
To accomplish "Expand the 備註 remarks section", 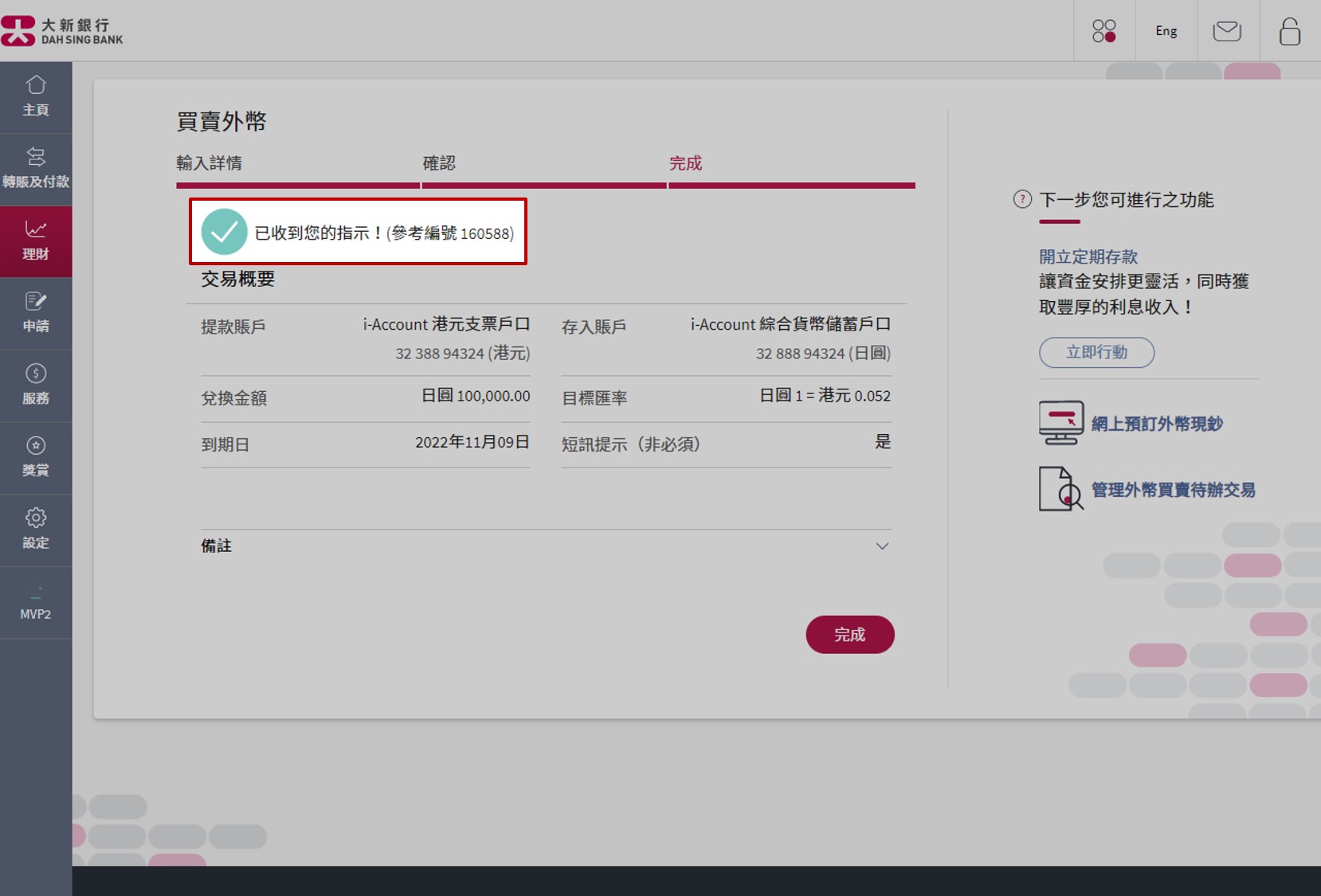I will [x=881, y=546].
